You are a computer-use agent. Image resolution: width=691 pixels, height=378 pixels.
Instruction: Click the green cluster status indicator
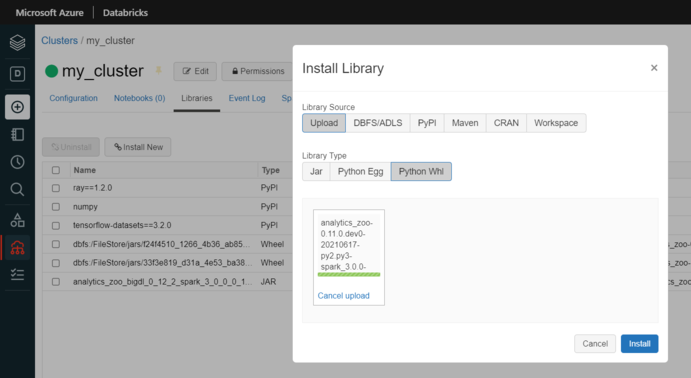[x=52, y=71]
